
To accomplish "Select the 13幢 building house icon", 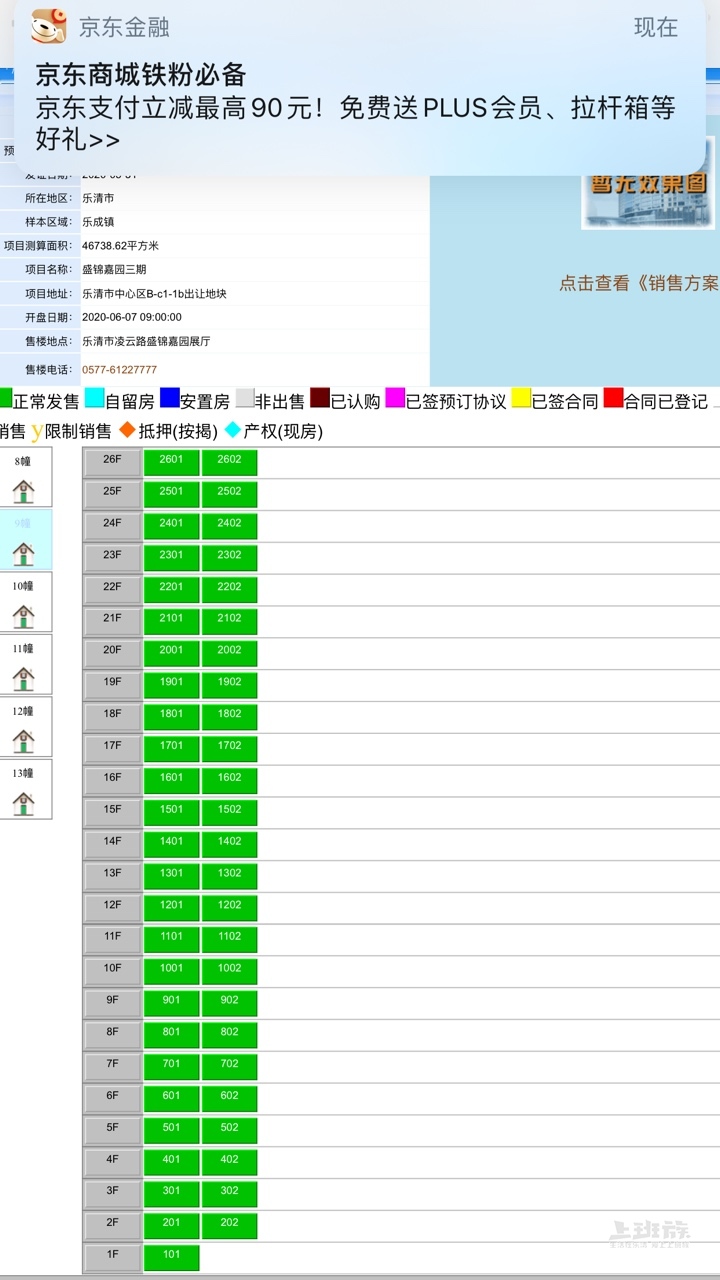I will click(x=23, y=803).
